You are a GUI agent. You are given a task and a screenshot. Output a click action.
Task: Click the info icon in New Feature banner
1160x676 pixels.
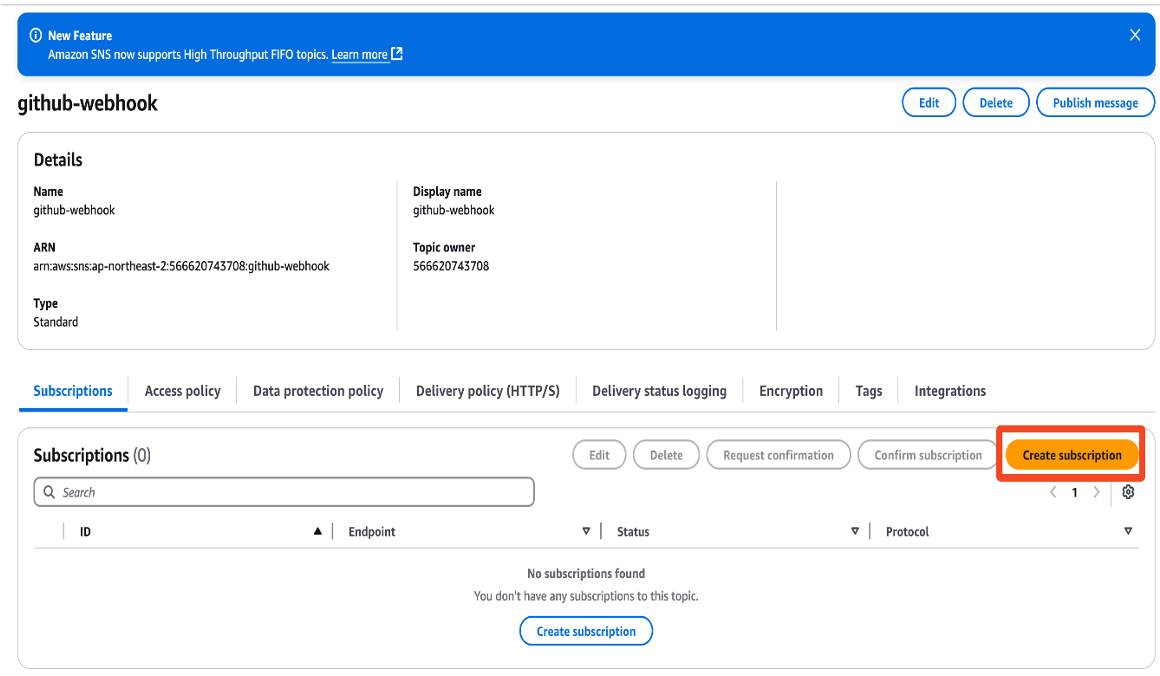(36, 35)
